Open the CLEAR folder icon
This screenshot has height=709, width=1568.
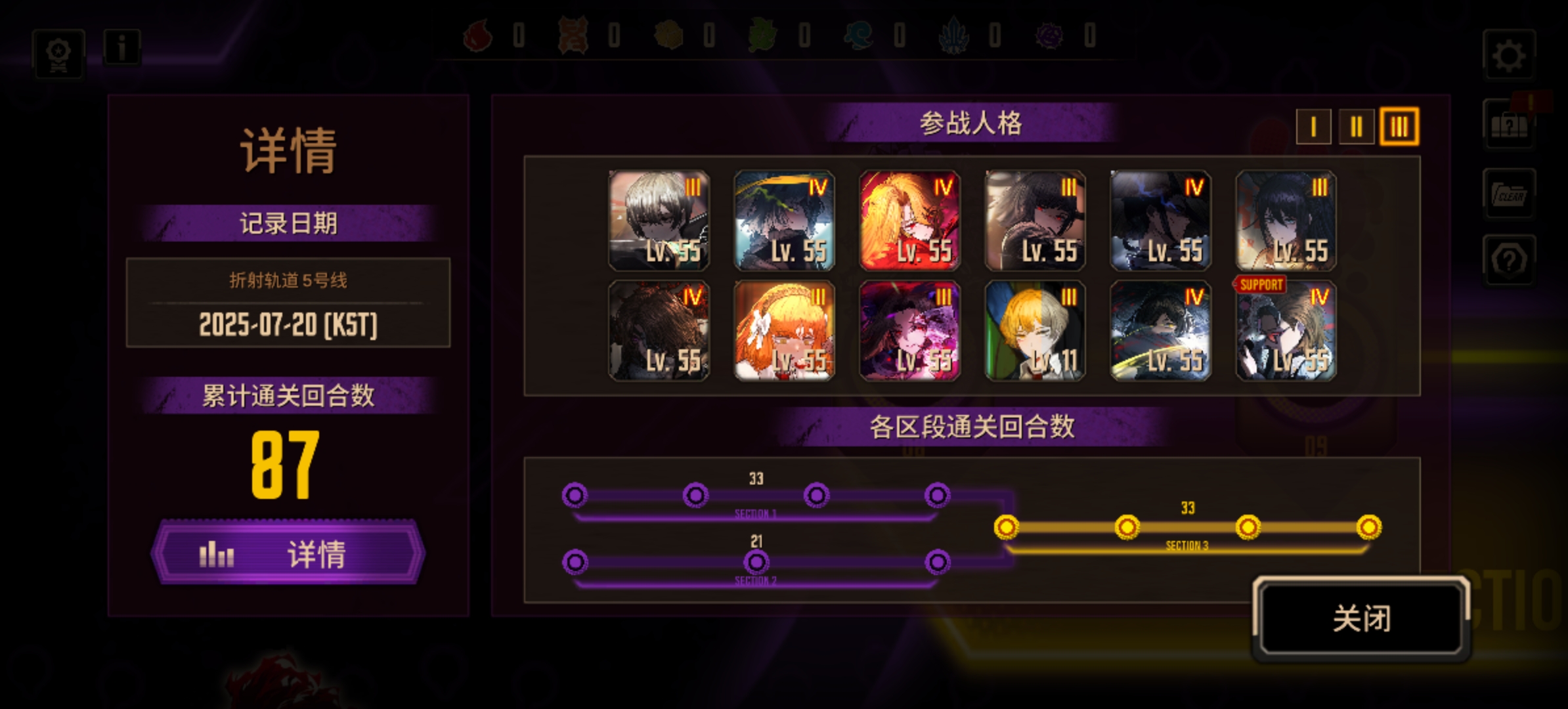[1508, 194]
